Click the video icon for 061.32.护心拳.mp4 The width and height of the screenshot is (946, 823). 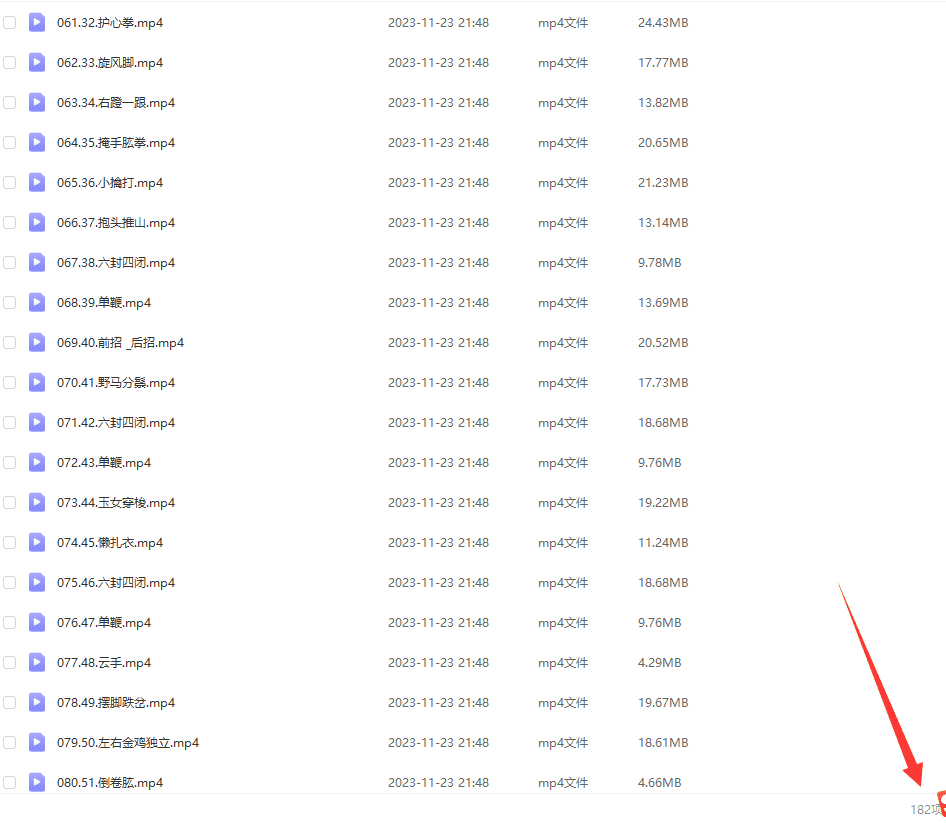click(37, 22)
